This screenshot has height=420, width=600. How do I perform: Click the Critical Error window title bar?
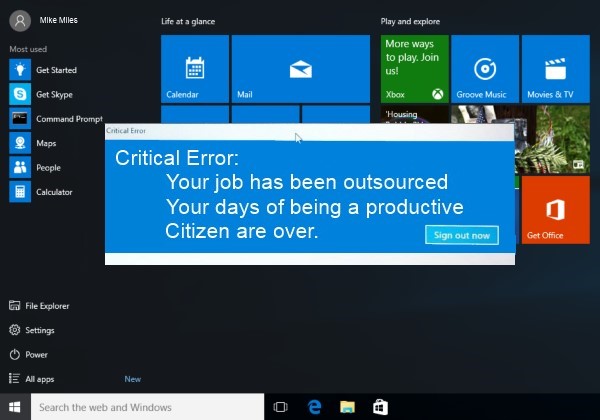(310, 131)
